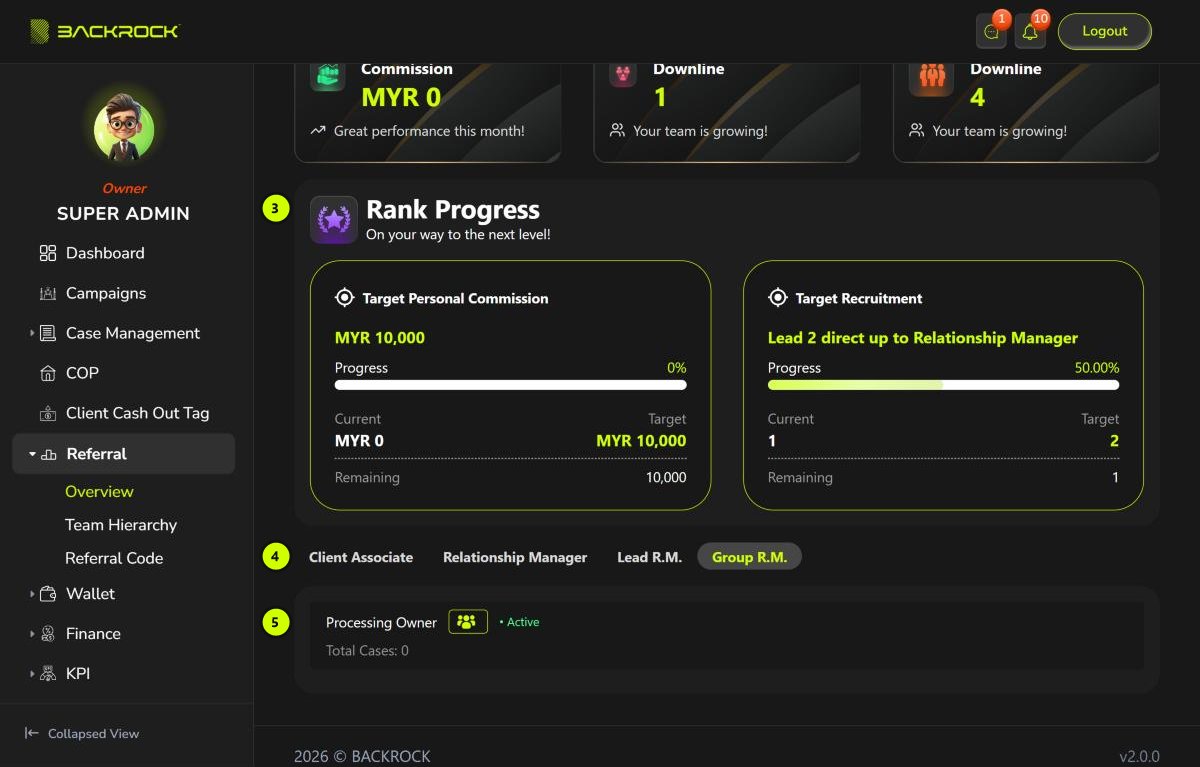This screenshot has width=1200, height=767.
Task: Click the Dashboard grid icon
Action: (x=48, y=253)
